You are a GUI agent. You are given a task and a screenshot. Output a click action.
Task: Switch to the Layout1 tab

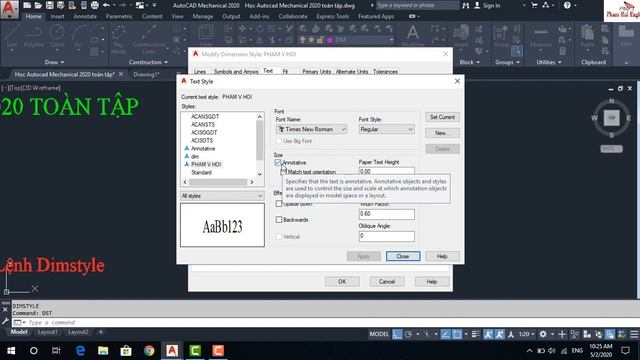tap(47, 332)
